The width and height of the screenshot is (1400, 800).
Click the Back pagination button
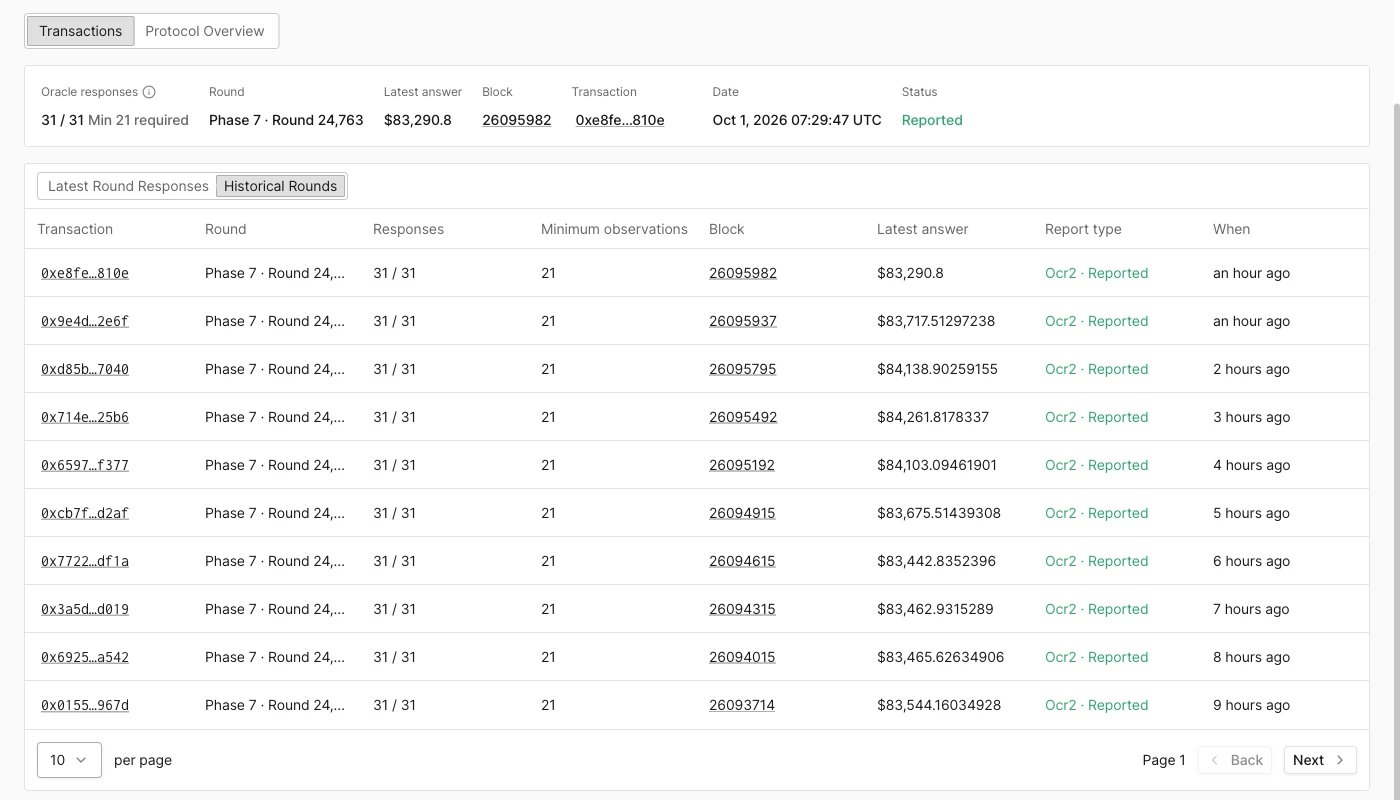click(1235, 760)
